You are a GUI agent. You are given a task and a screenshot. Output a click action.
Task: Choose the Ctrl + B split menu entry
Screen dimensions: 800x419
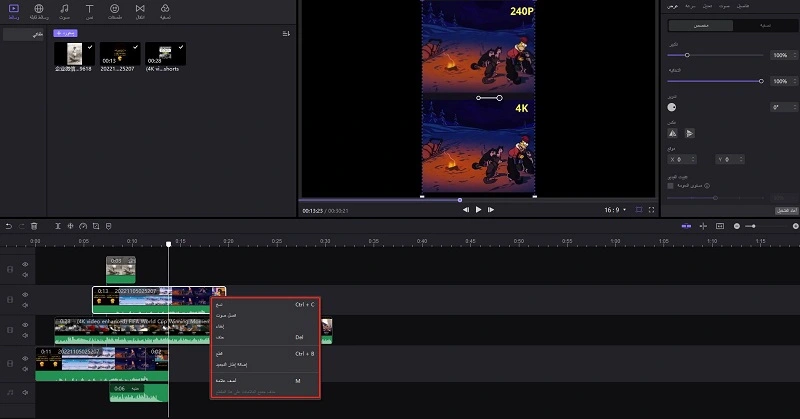point(265,354)
